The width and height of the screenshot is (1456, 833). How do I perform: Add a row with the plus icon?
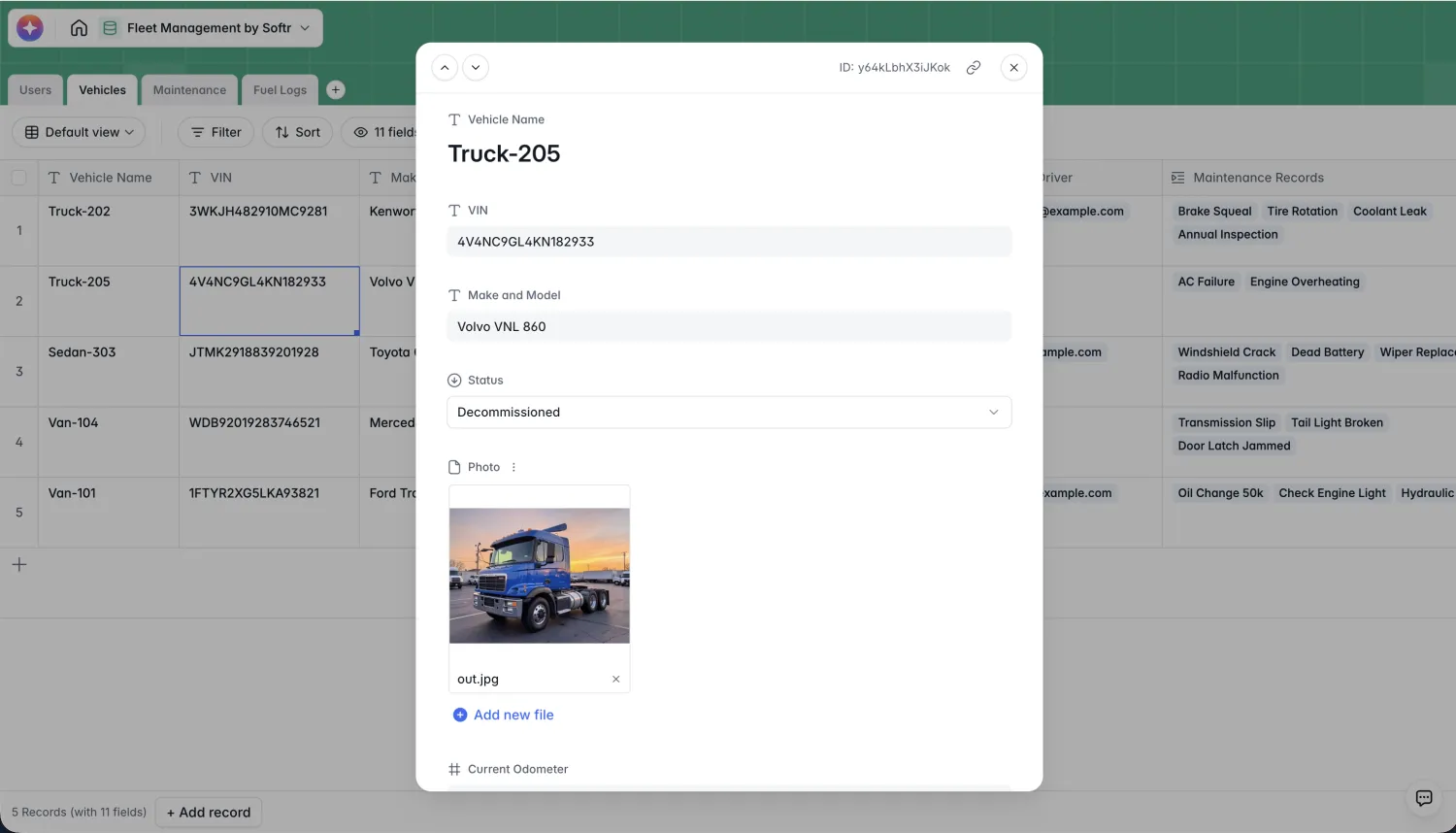pyautogui.click(x=19, y=565)
